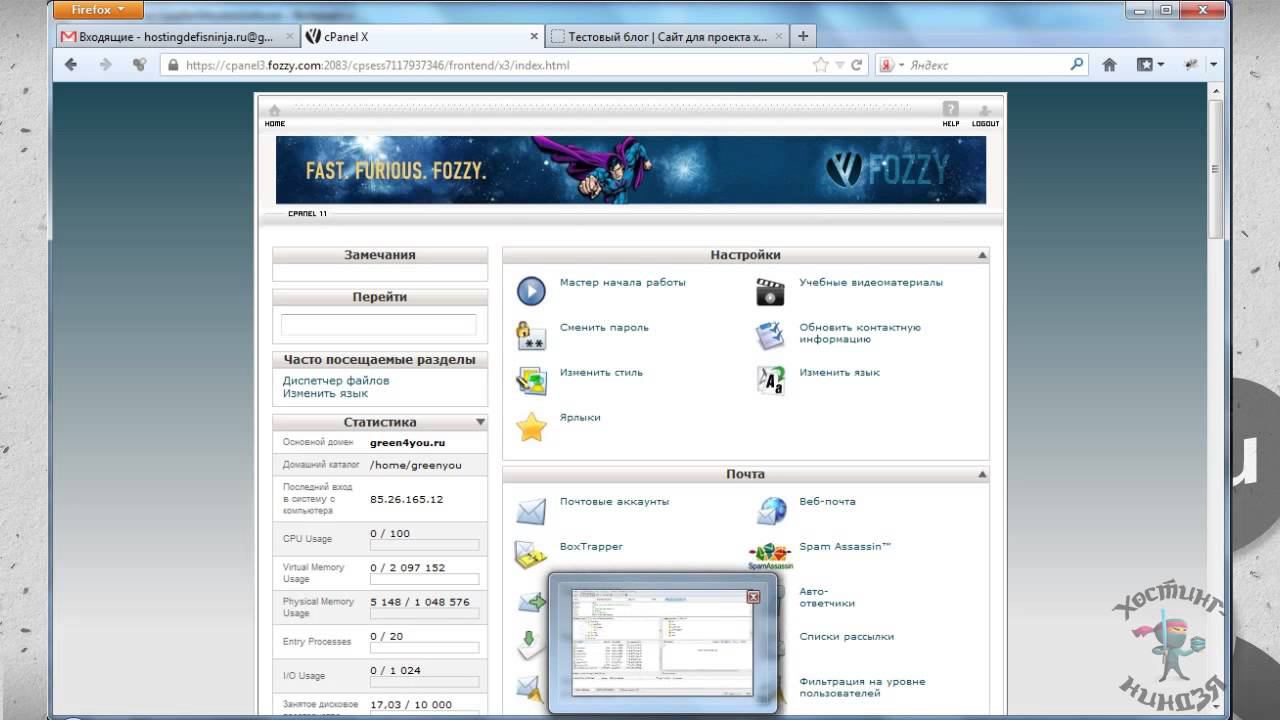Click the Перейти search input field
Viewport: 1280px width, 720px height.
click(x=379, y=325)
